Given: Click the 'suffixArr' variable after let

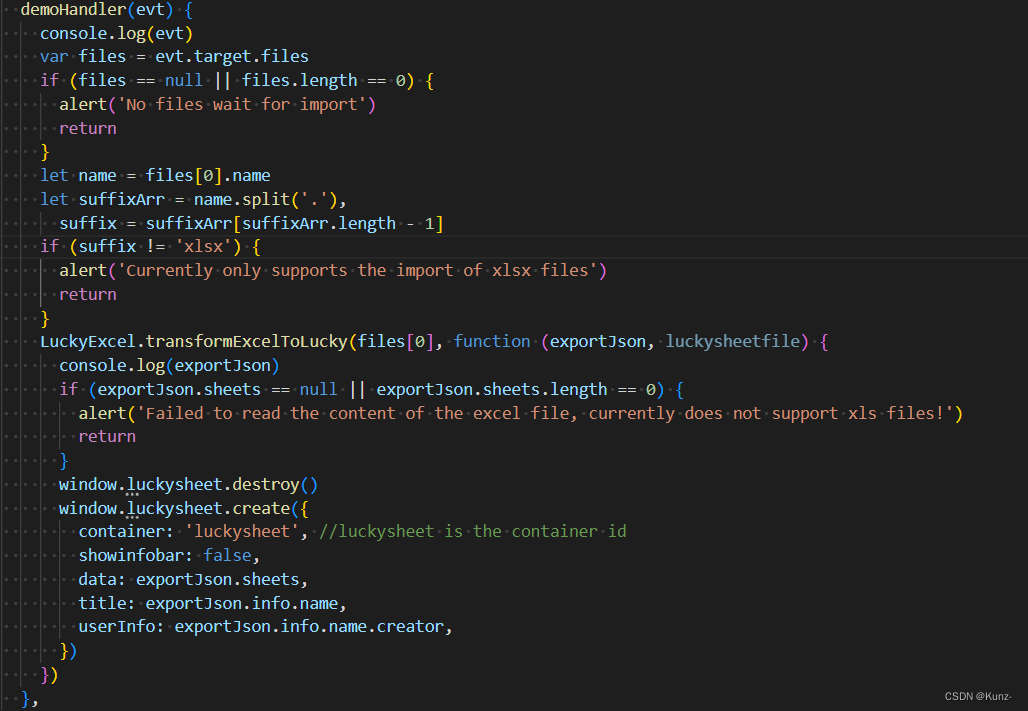Looking at the screenshot, I should tap(121, 199).
